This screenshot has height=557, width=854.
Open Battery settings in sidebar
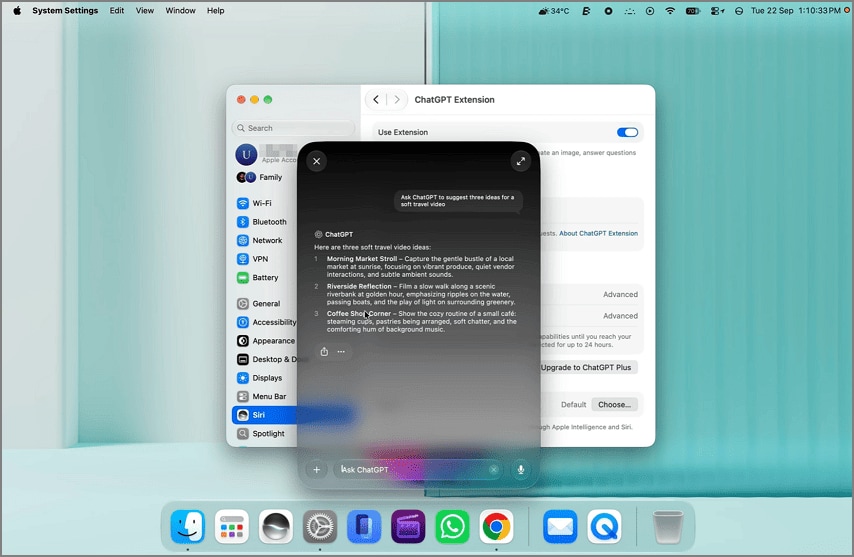coord(264,277)
